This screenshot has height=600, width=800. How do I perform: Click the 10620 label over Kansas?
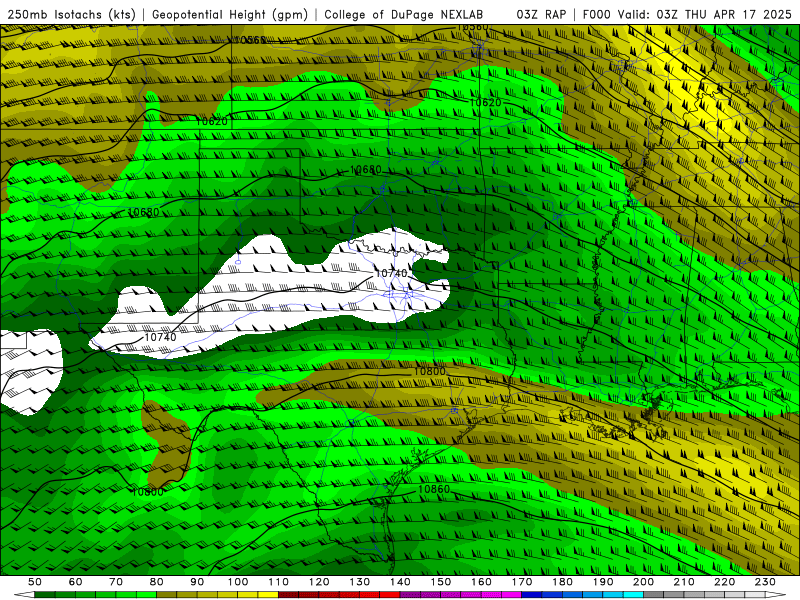485,103
